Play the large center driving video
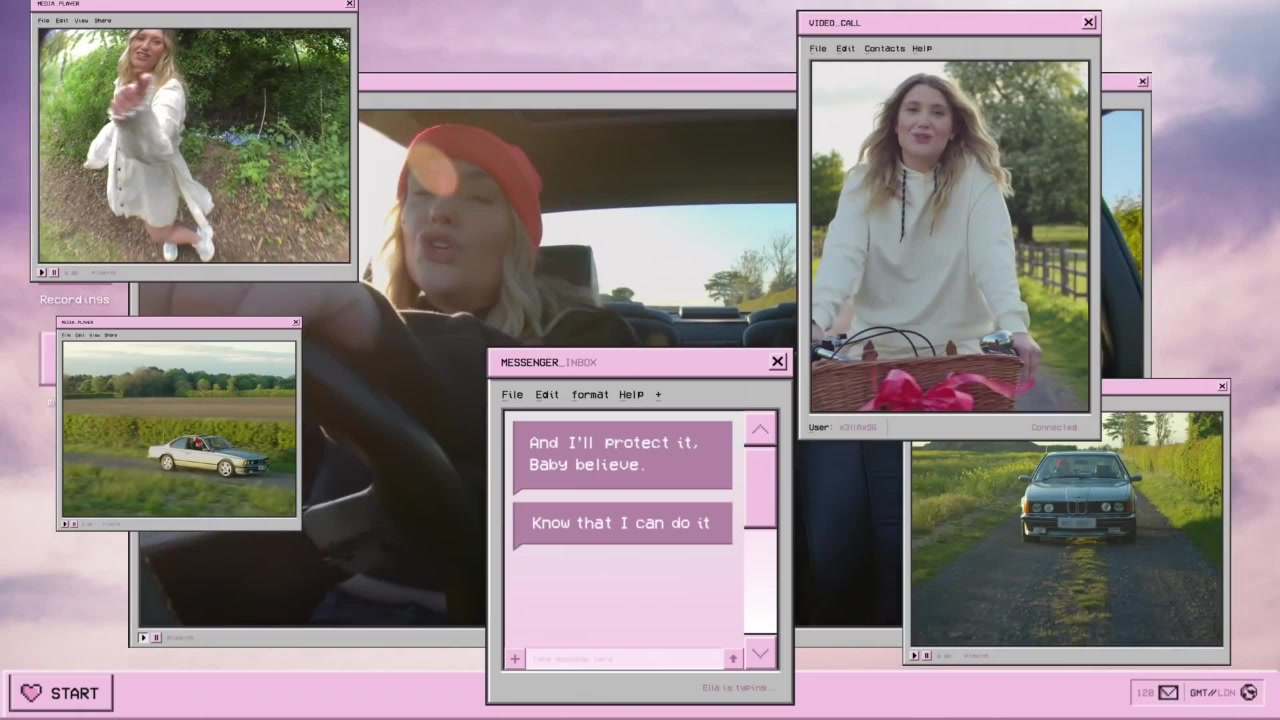 tap(143, 637)
